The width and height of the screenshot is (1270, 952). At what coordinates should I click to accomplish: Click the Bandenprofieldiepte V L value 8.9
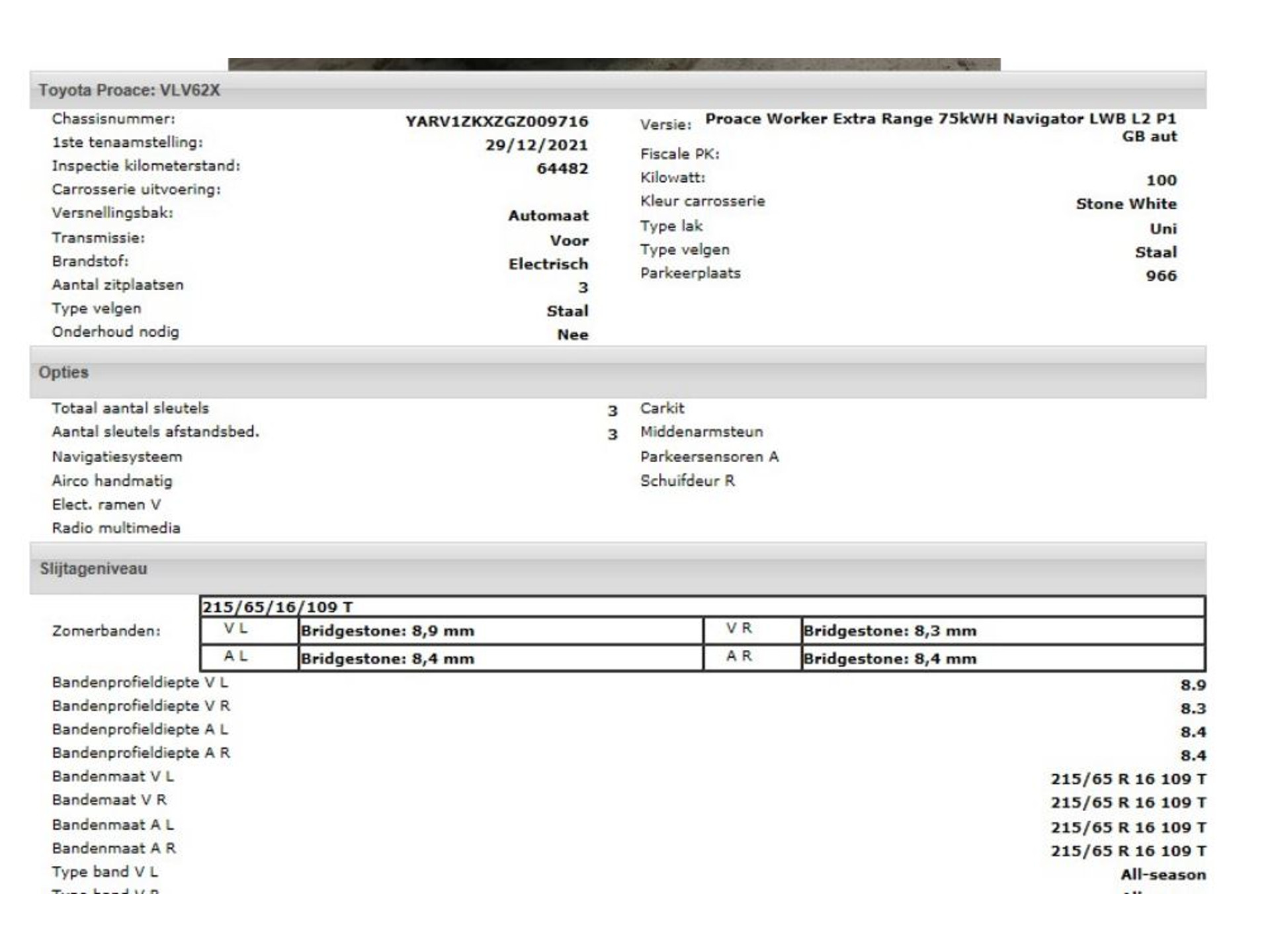1193,685
